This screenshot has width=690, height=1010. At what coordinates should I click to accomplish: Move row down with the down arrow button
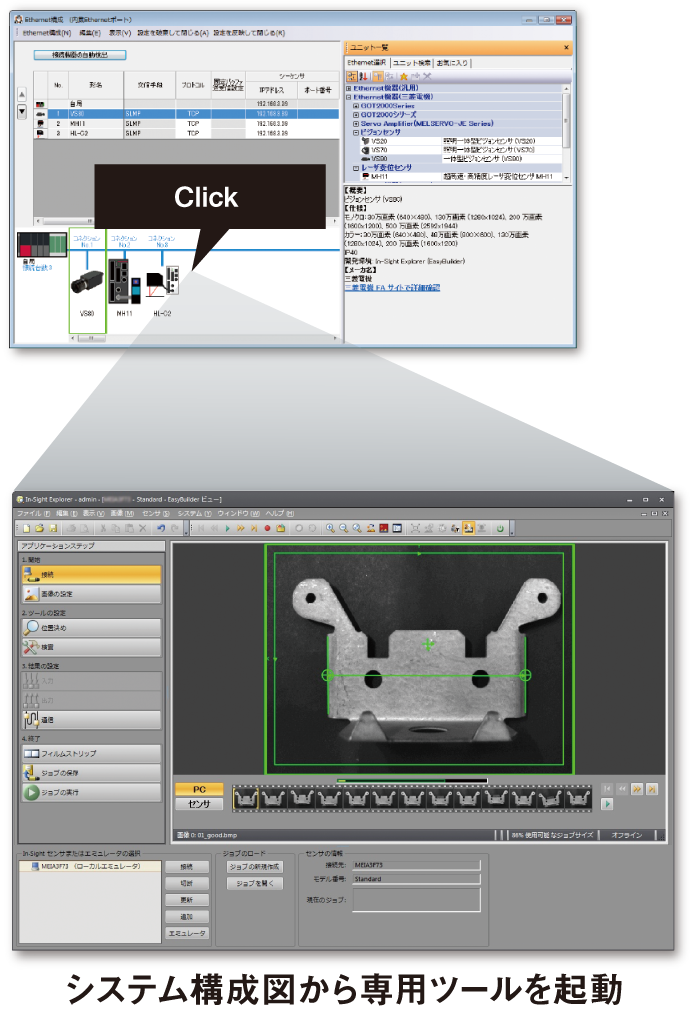click(x=22, y=111)
